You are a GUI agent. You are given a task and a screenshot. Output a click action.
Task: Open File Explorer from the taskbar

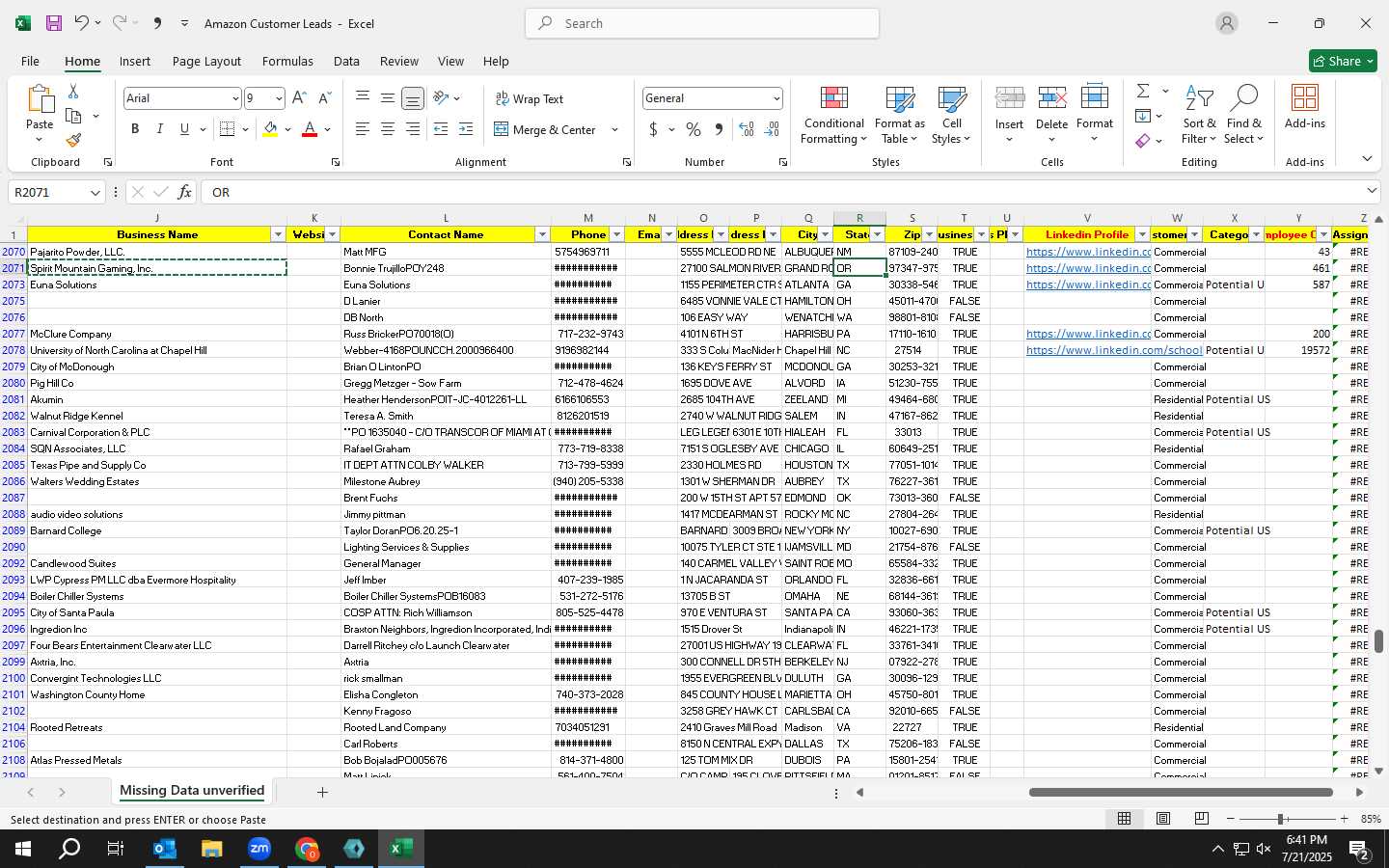211,849
